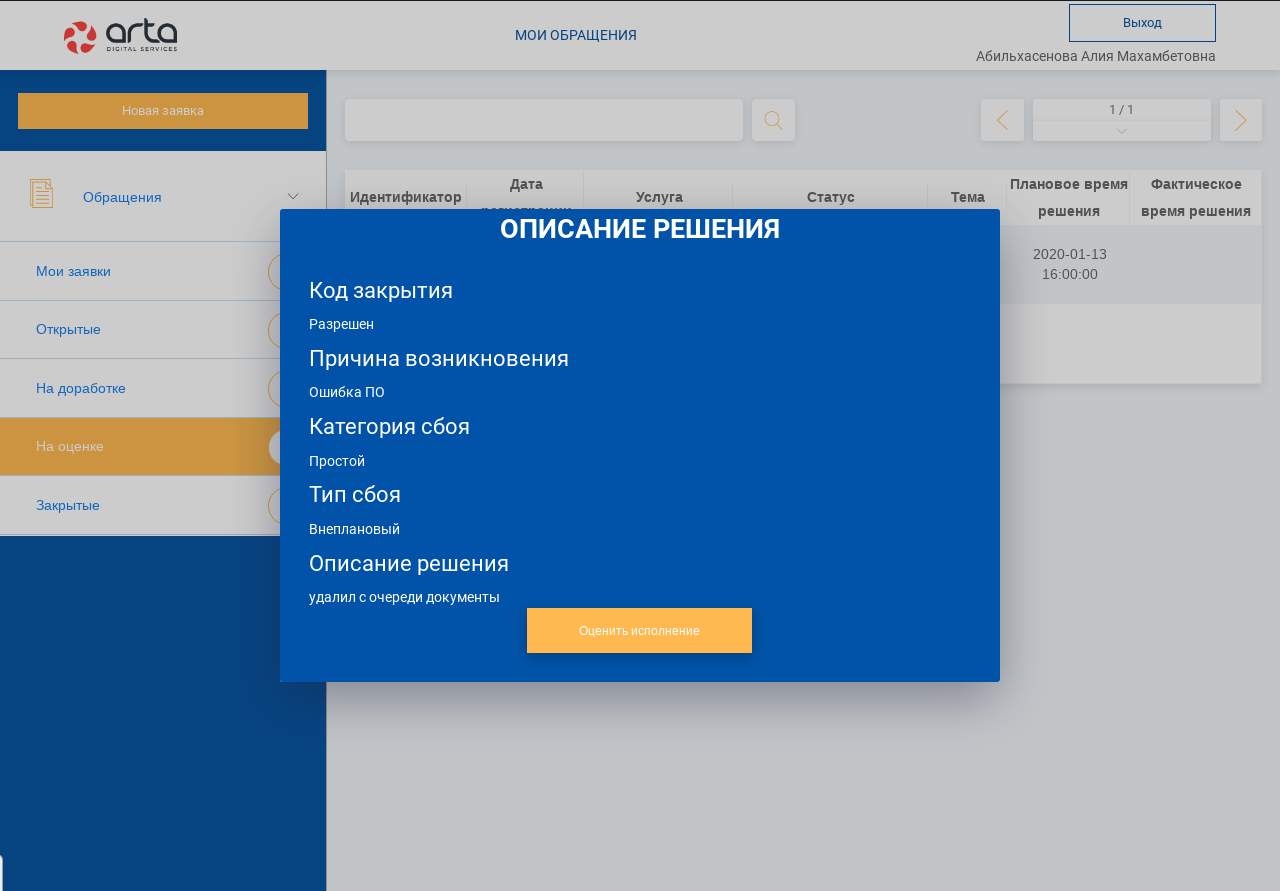
Task: Click the Код закрытия label
Action: (x=381, y=291)
